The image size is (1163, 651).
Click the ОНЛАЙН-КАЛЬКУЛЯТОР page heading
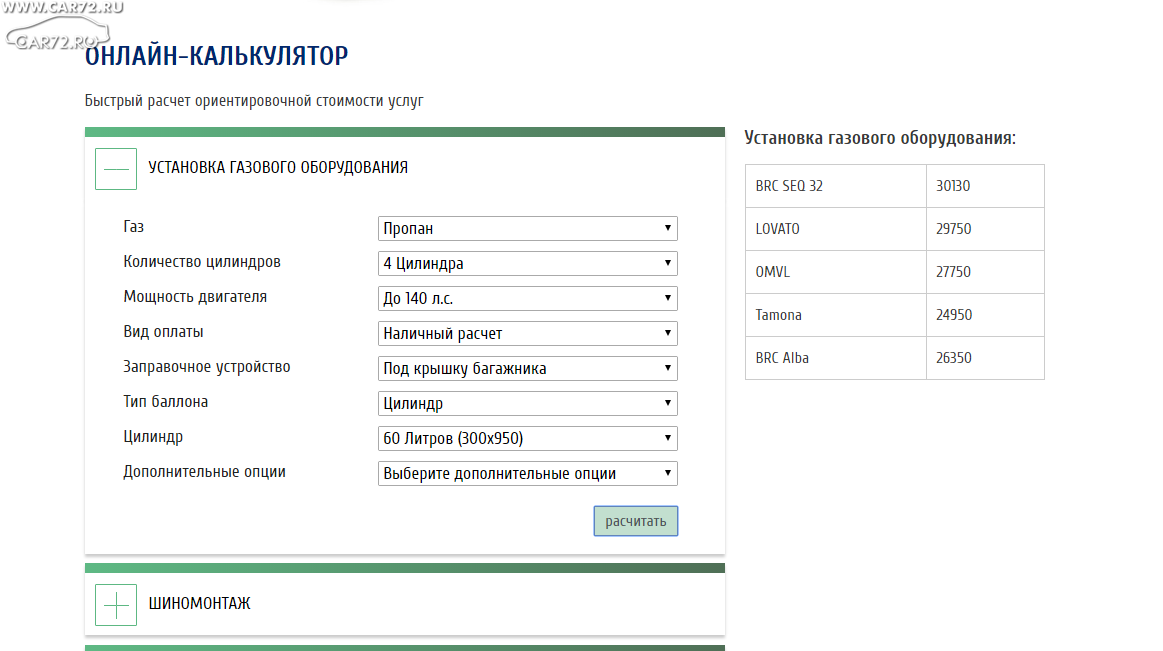coord(217,56)
